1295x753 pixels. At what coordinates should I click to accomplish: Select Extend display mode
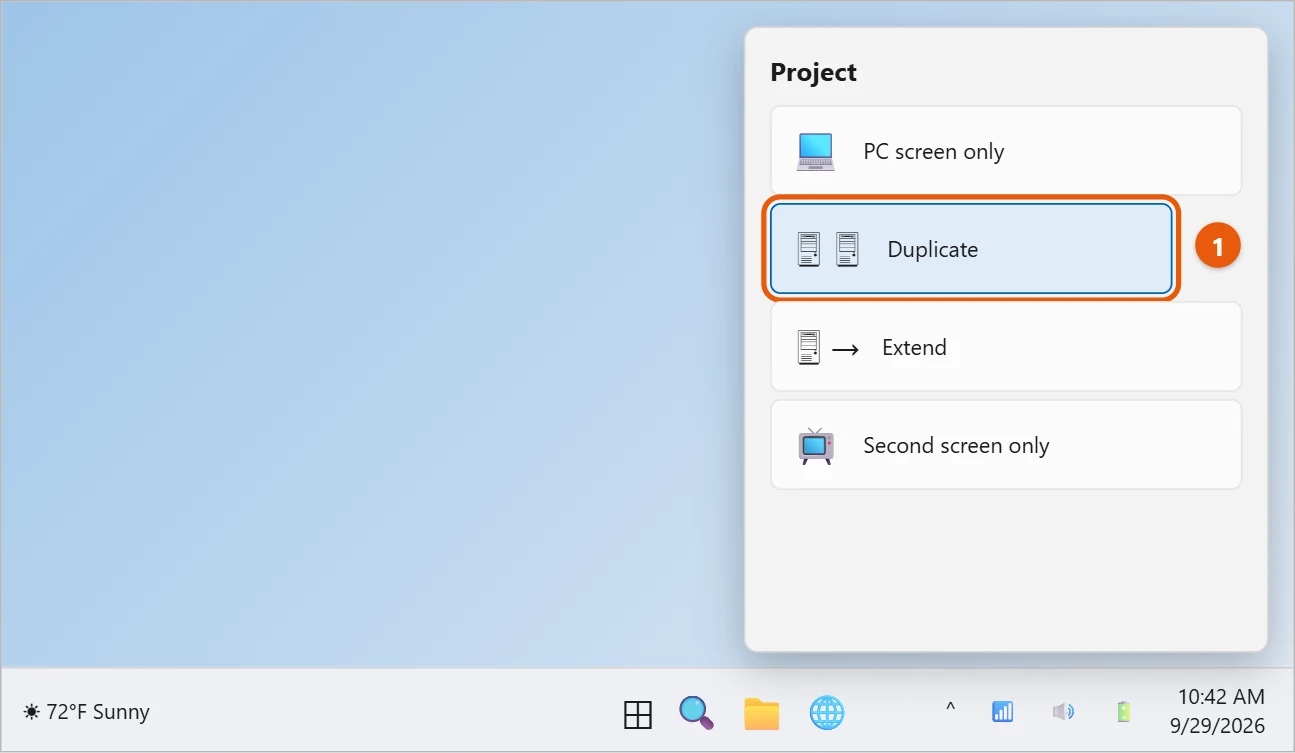(x=1006, y=347)
